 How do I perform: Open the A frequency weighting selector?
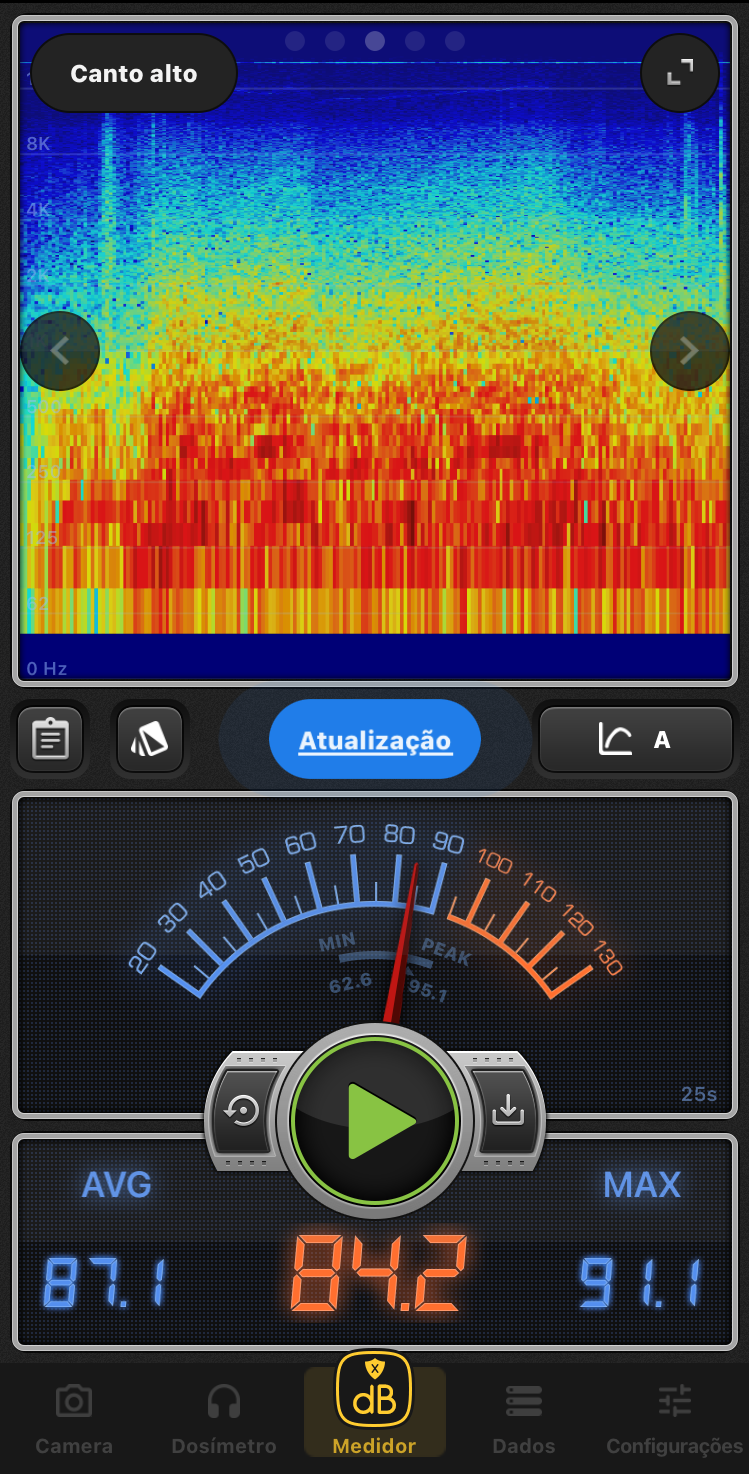point(636,740)
